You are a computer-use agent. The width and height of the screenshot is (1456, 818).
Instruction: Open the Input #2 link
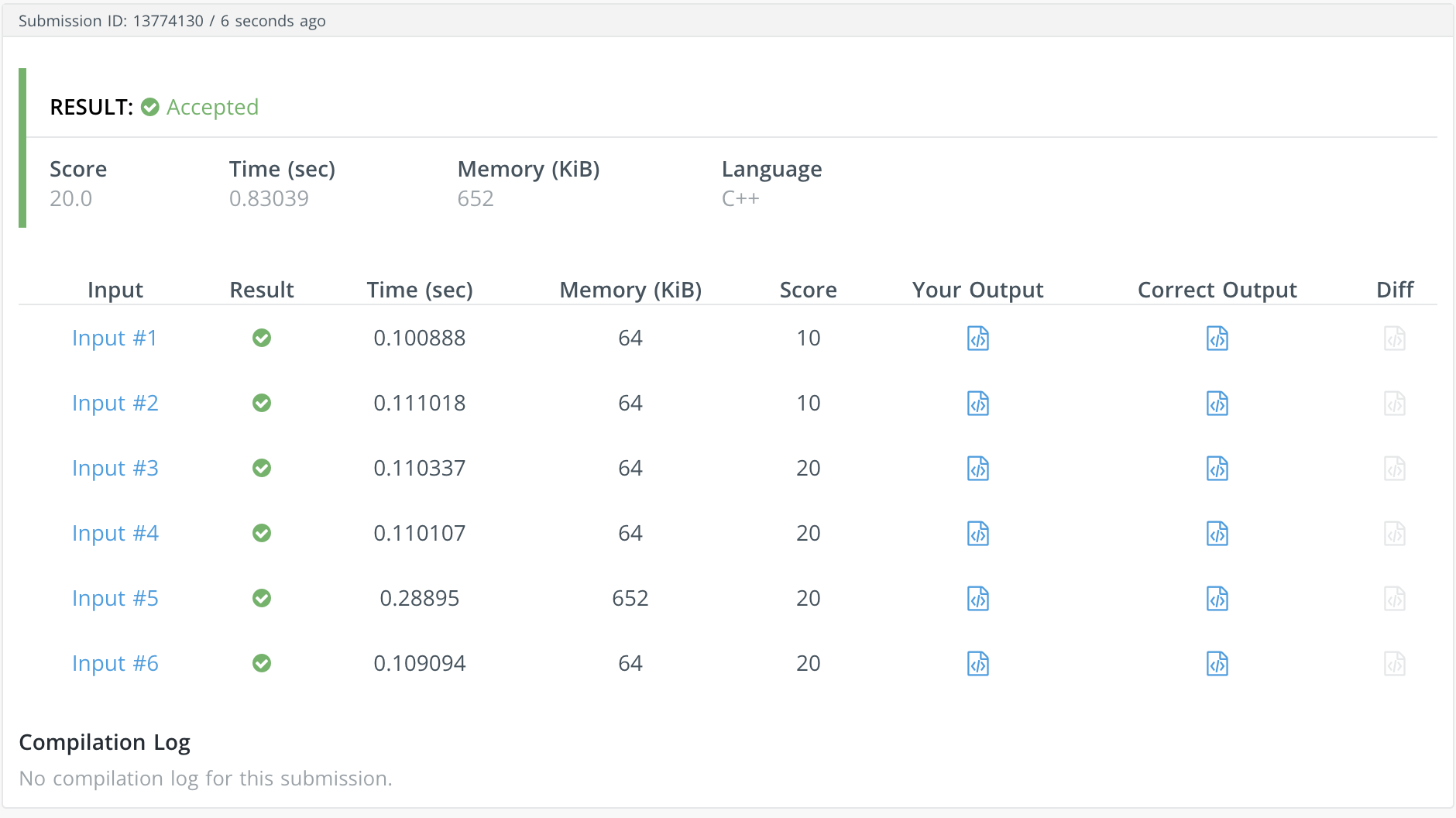[x=115, y=404]
